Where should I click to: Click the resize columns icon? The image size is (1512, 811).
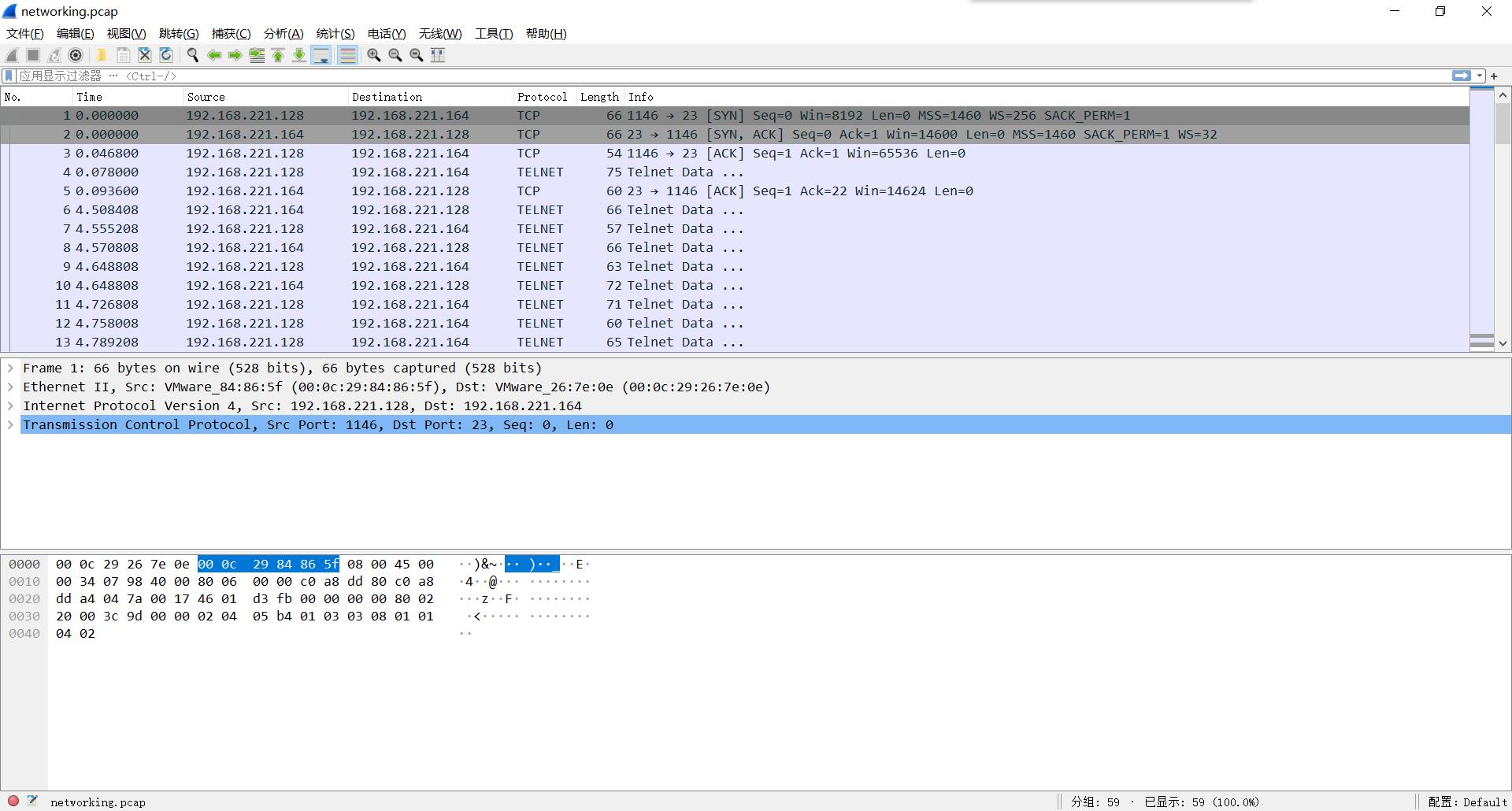point(438,55)
